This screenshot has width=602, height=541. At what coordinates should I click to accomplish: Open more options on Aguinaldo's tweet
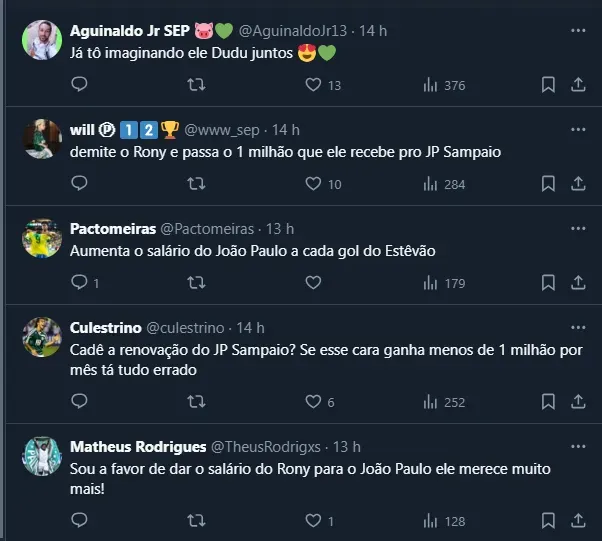[578, 31]
